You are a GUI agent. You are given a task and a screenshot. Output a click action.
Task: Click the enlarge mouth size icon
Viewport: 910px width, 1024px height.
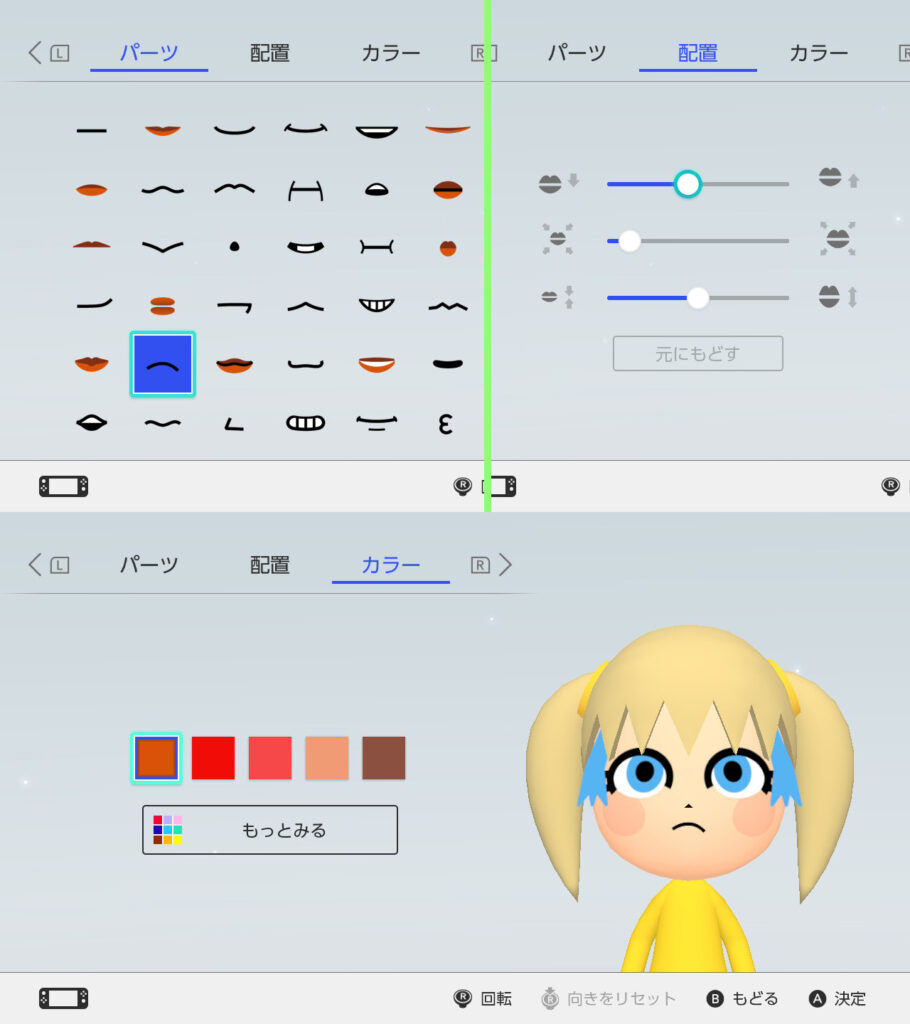point(838,240)
